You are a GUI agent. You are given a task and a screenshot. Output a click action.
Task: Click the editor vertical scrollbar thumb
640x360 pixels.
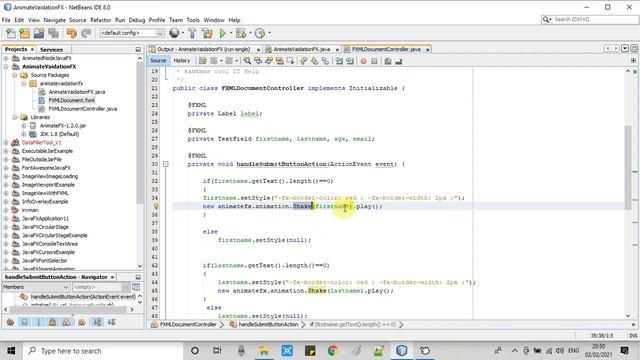tap(628, 168)
